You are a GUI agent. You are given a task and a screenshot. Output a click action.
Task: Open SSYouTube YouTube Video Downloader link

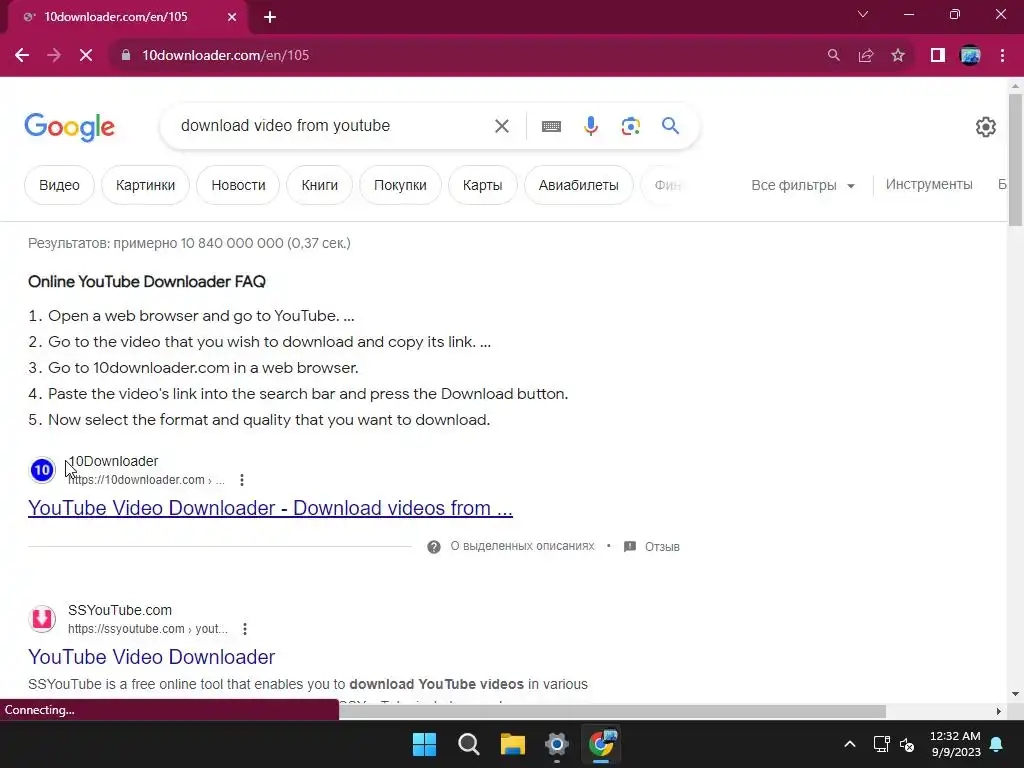[x=152, y=656]
